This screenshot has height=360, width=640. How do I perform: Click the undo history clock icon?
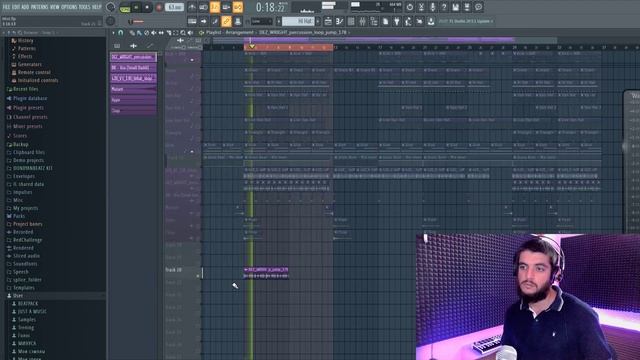click(410, 7)
